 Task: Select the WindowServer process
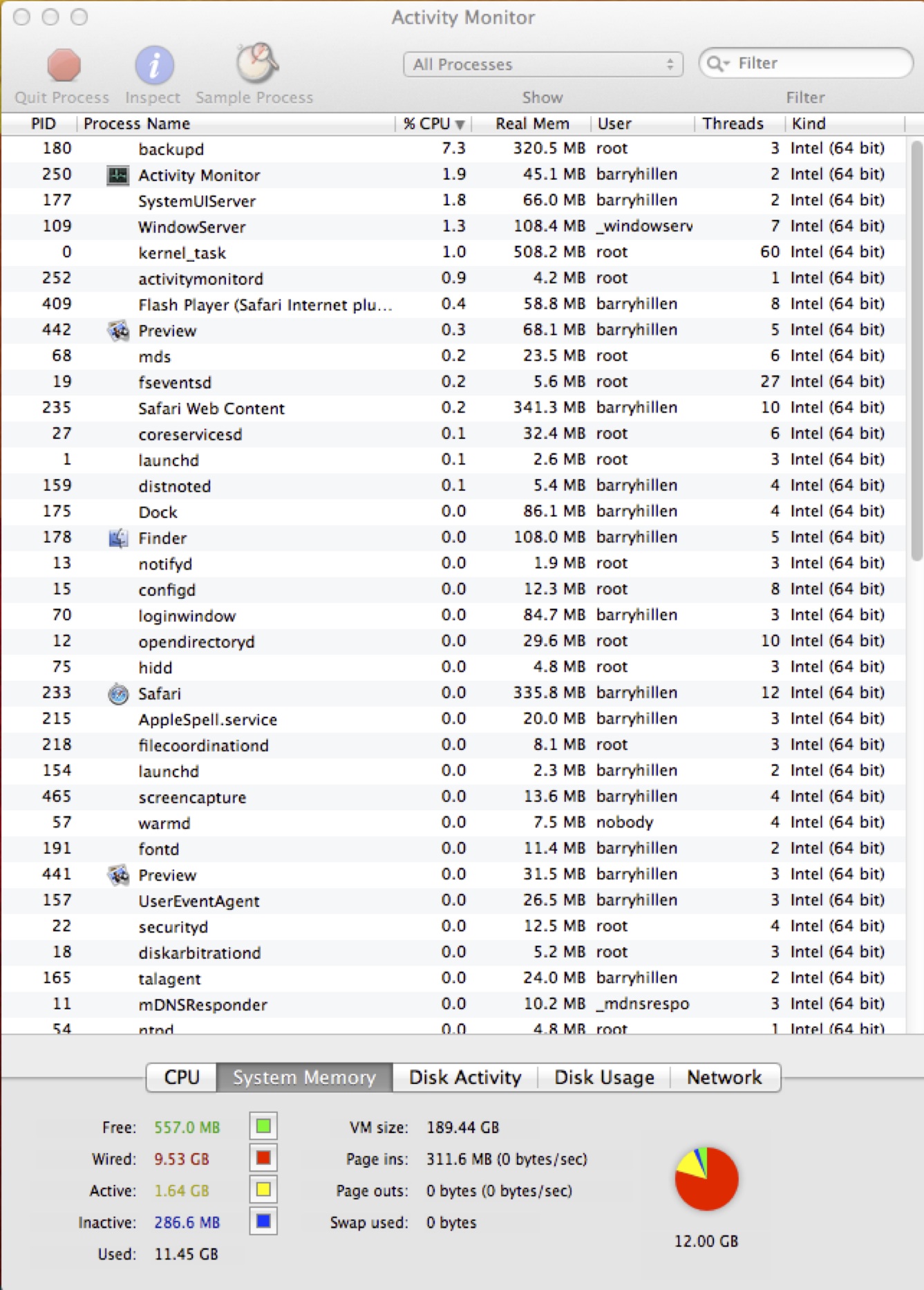453,227
